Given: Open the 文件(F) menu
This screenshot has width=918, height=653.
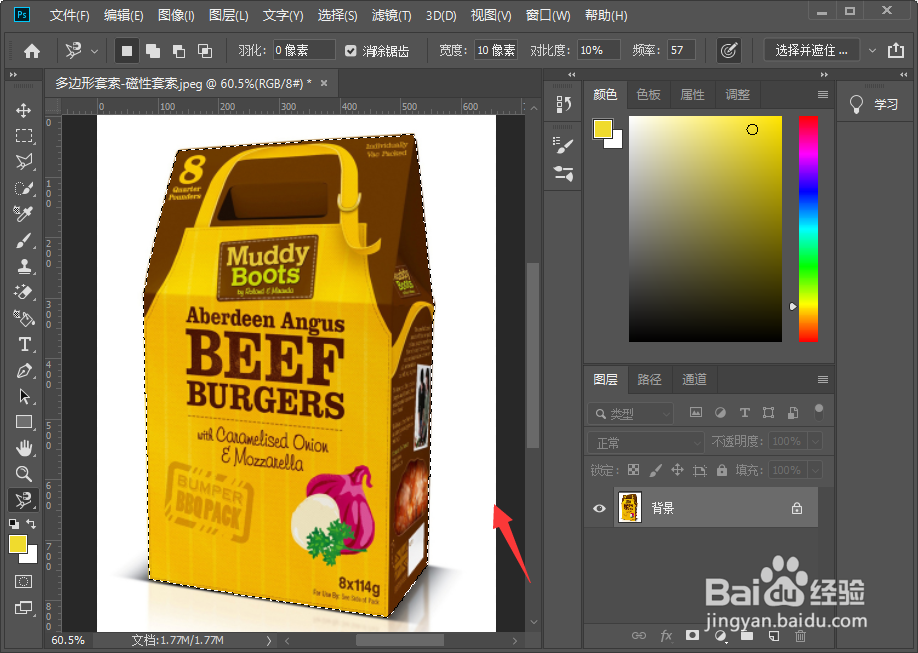Looking at the screenshot, I should (x=69, y=15).
